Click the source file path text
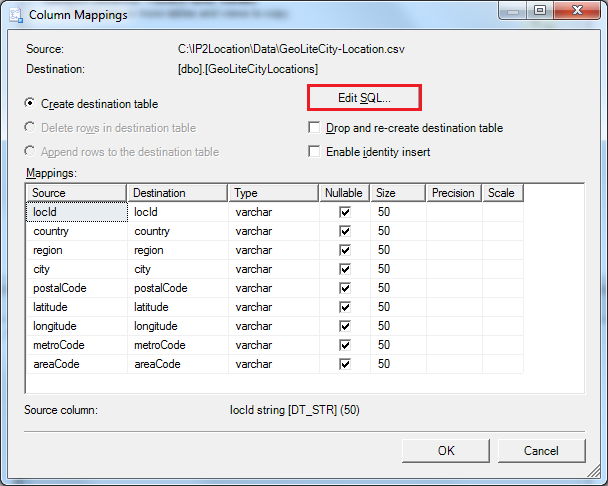This screenshot has height=486, width=608. click(x=291, y=49)
